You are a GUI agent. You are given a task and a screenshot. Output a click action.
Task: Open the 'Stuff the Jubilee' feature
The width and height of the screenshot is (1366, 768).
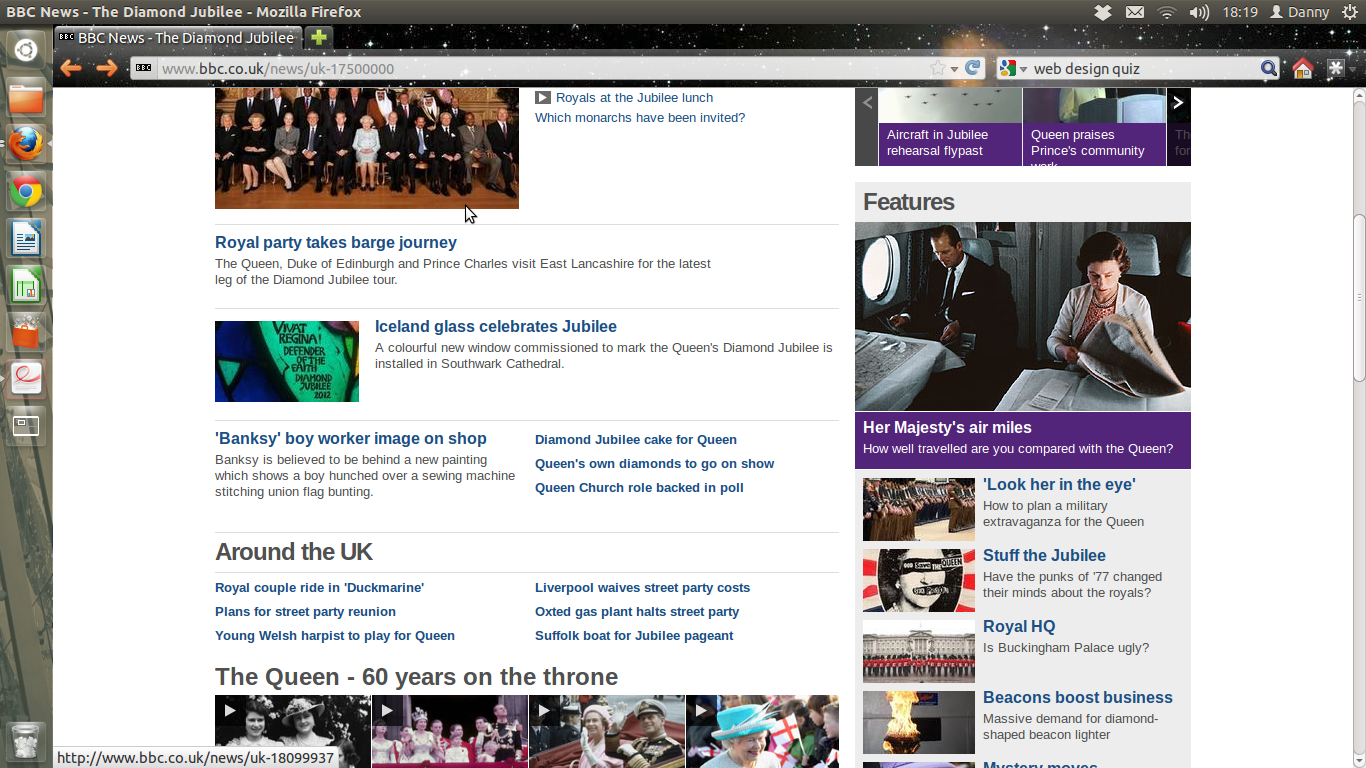(1044, 555)
